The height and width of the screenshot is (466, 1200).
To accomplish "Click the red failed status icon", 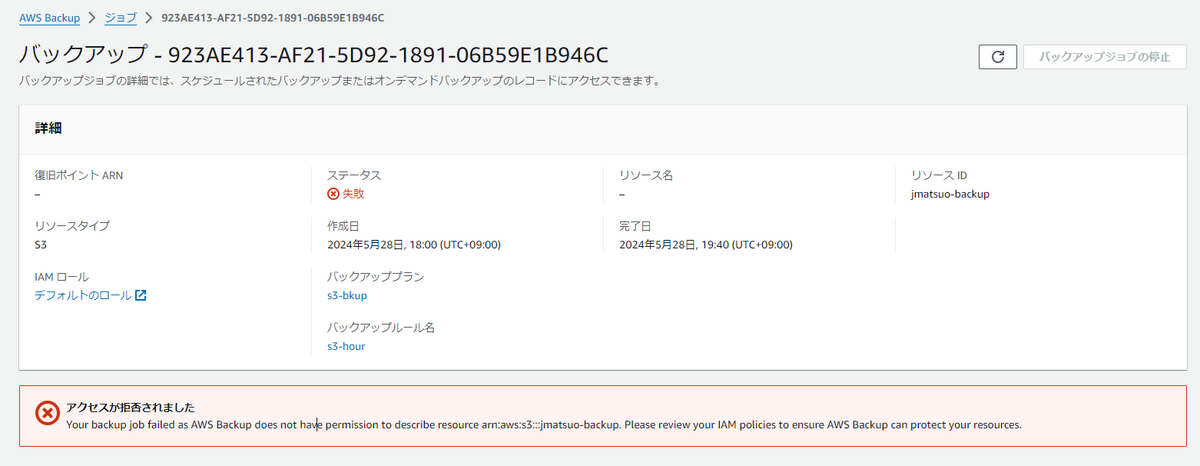I will [333, 194].
